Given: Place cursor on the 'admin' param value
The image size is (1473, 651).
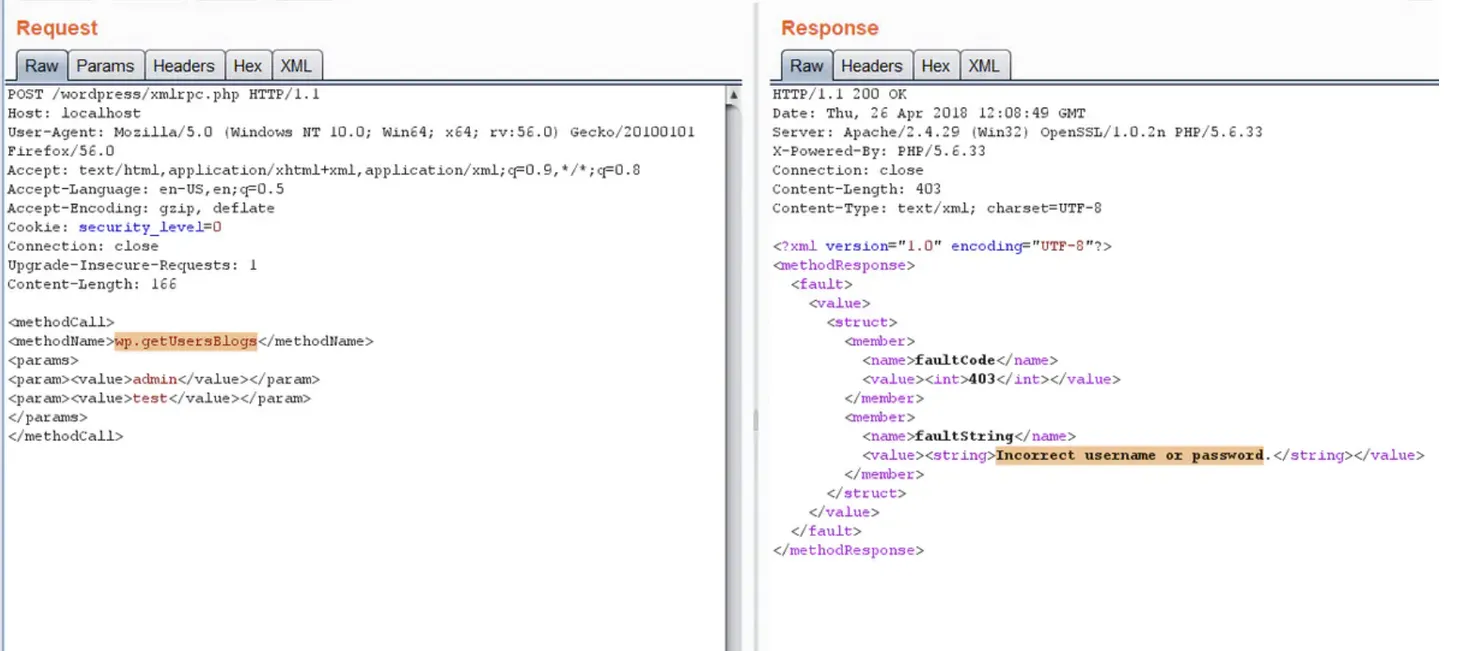Looking at the screenshot, I should tap(154, 379).
